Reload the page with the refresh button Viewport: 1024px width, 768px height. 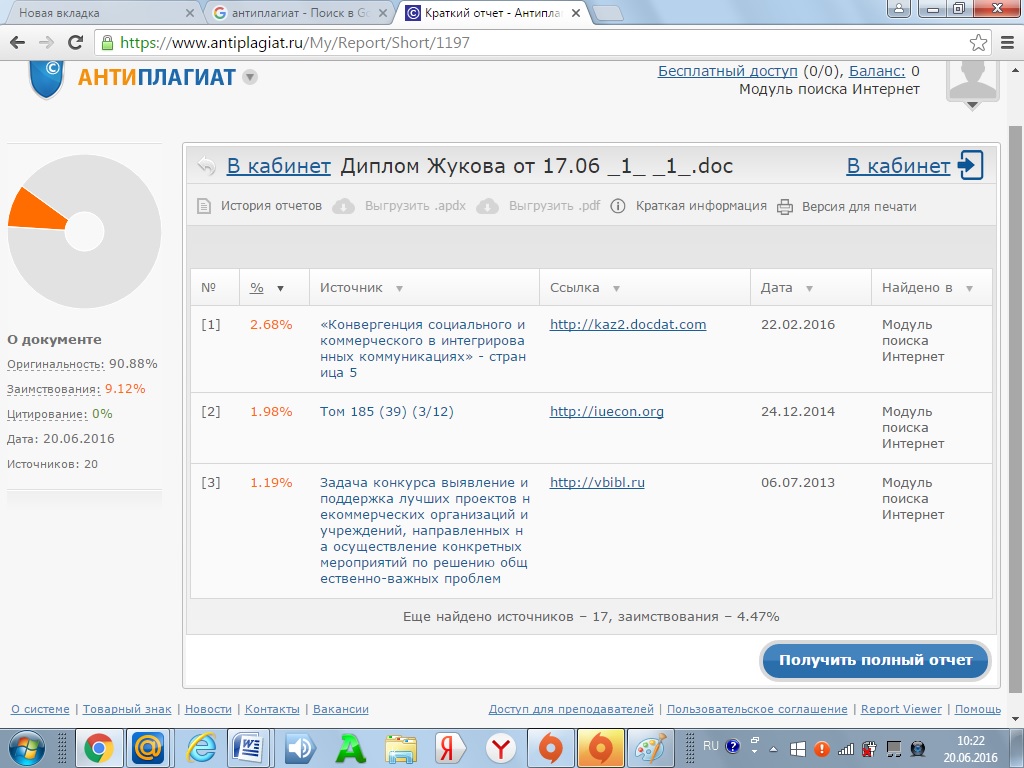(x=75, y=43)
